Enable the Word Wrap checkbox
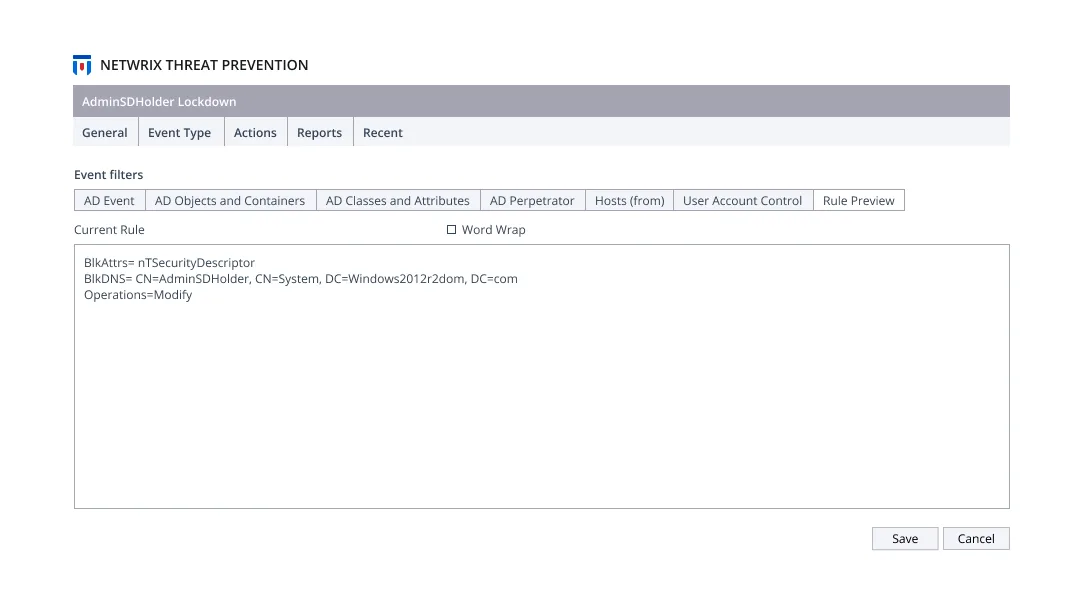Image resolution: width=1080 pixels, height=608 pixels. [x=451, y=229]
